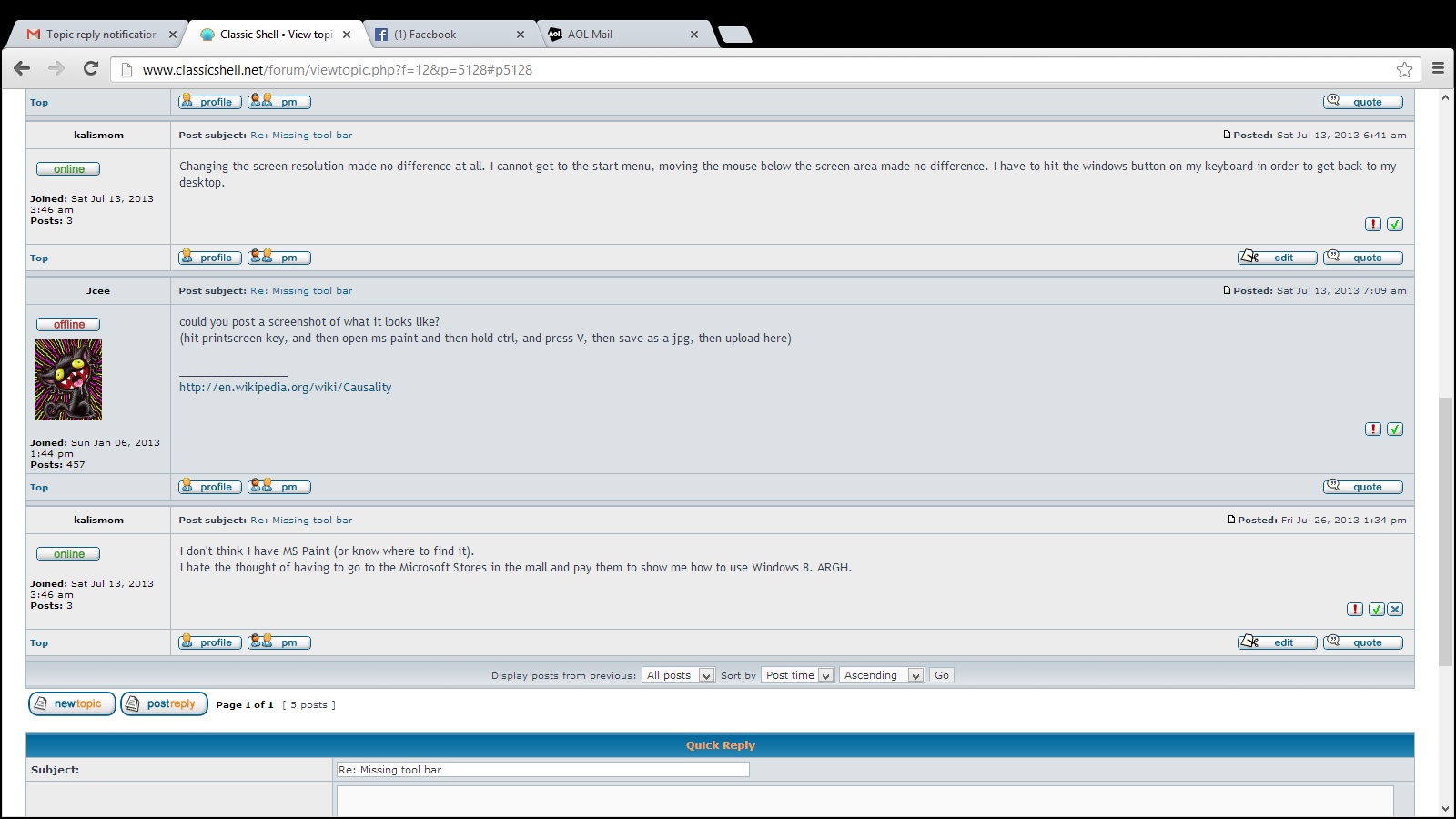Click the post reply button

tap(164, 703)
